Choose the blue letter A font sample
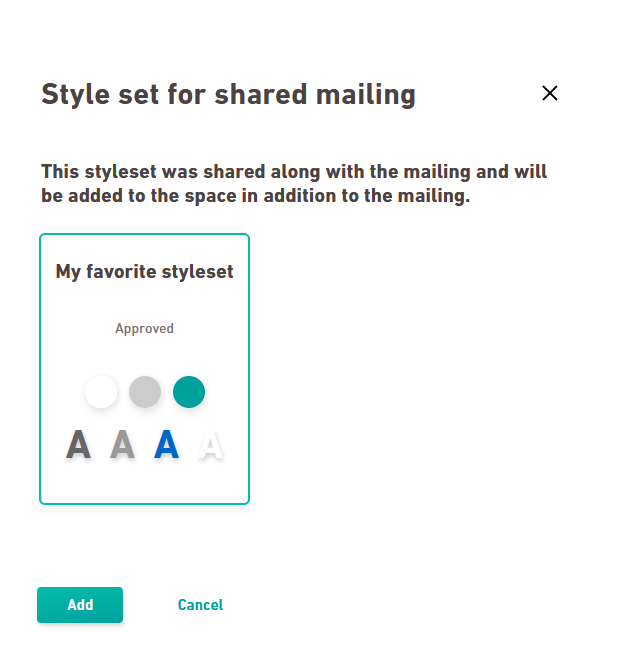Screen dimensions: 620x664 click(x=166, y=444)
